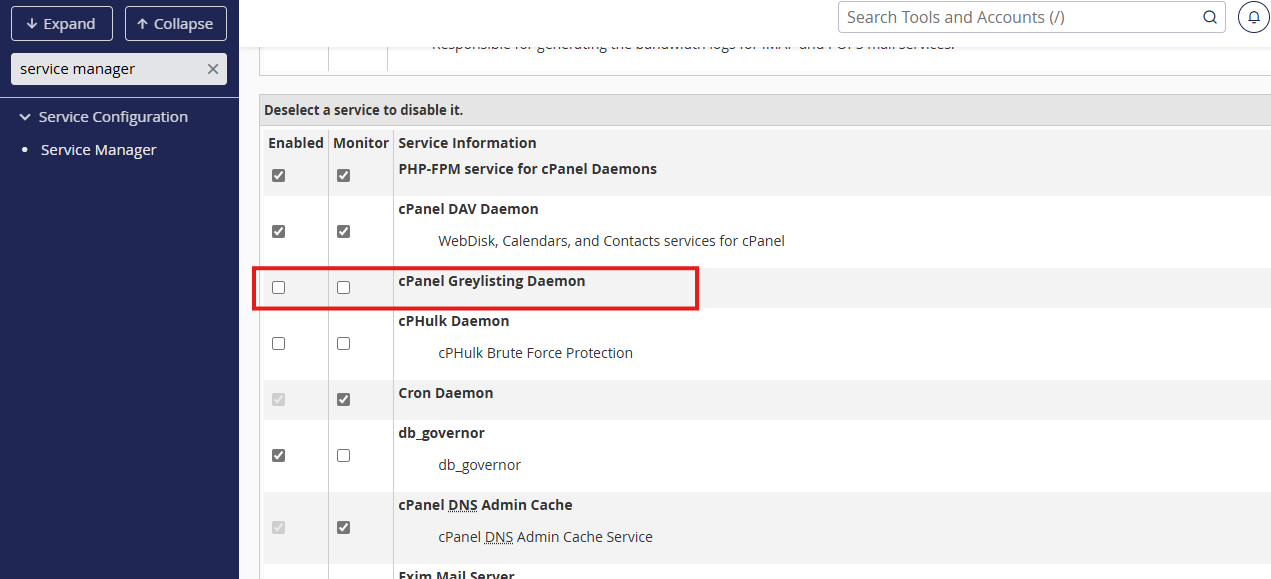Disable the db_governor service checkbox
The height and width of the screenshot is (579, 1271).
[x=278, y=455]
